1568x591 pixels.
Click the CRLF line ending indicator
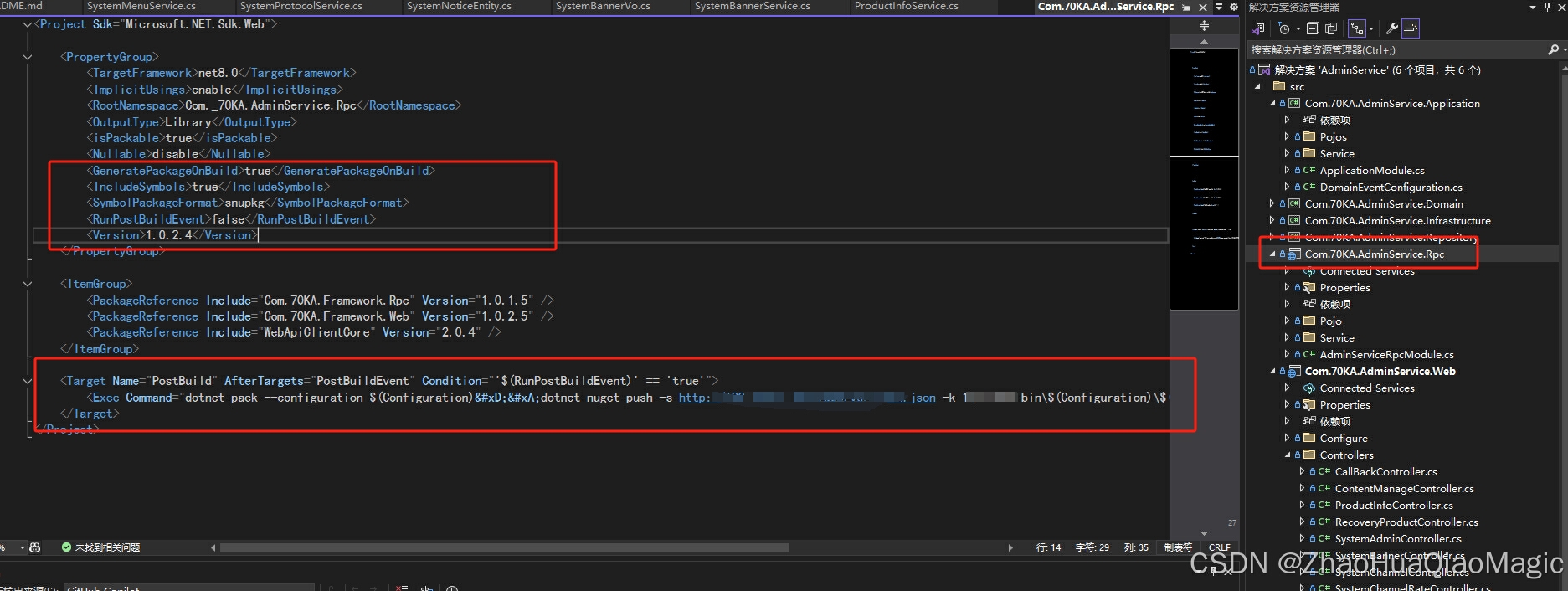coord(1219,547)
